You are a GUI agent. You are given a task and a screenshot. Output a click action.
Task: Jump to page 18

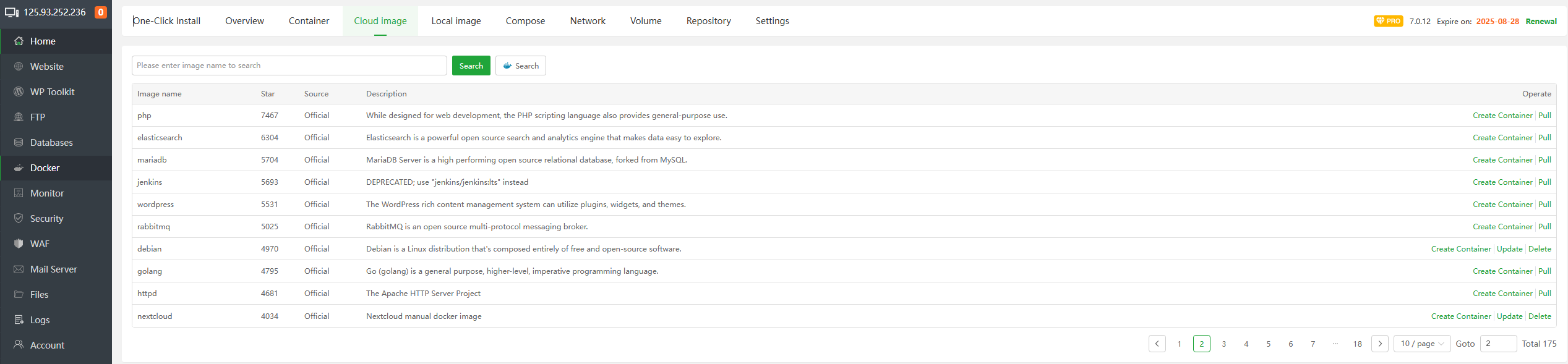click(x=1357, y=344)
